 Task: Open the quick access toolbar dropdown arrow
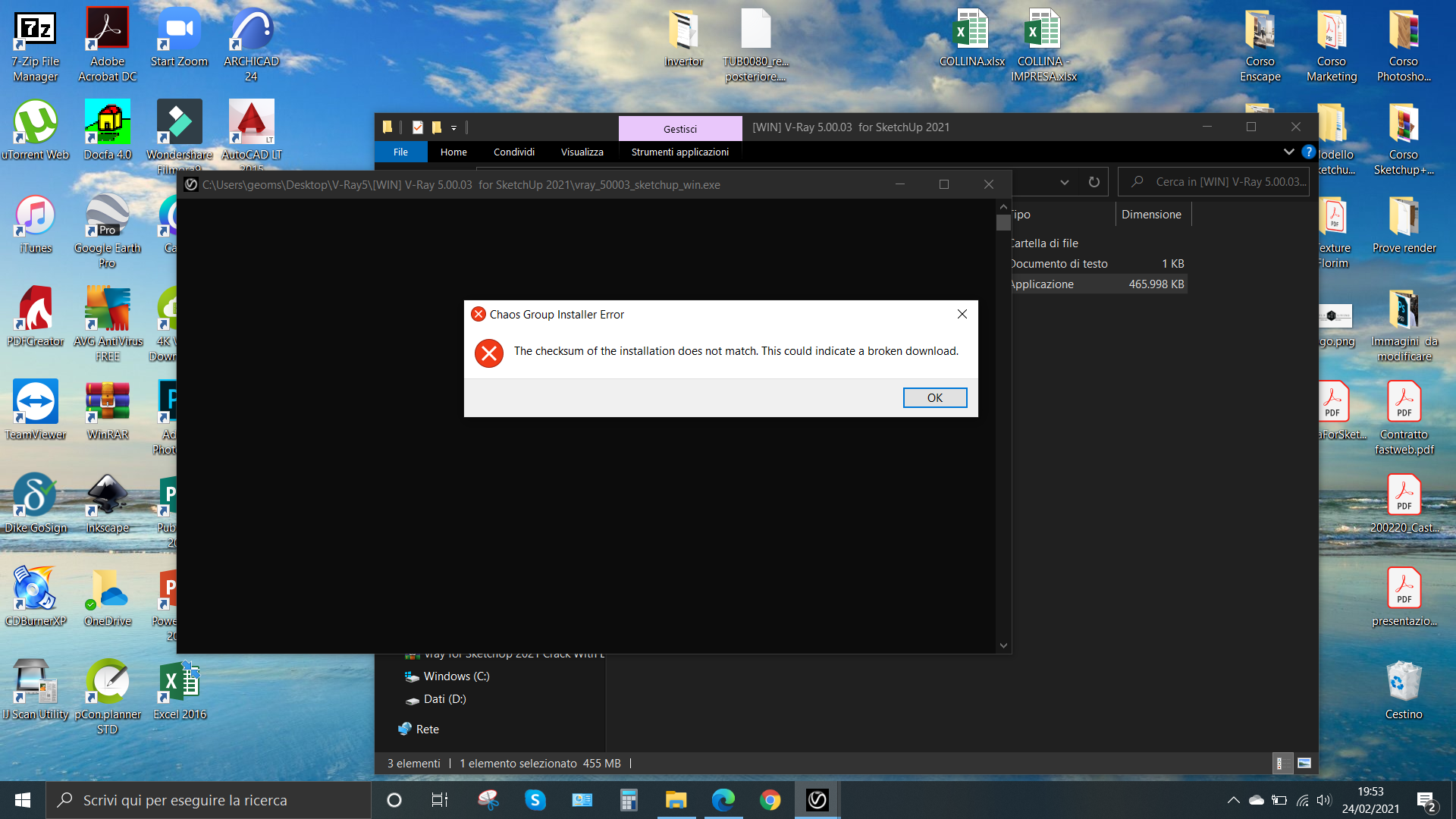click(x=453, y=127)
